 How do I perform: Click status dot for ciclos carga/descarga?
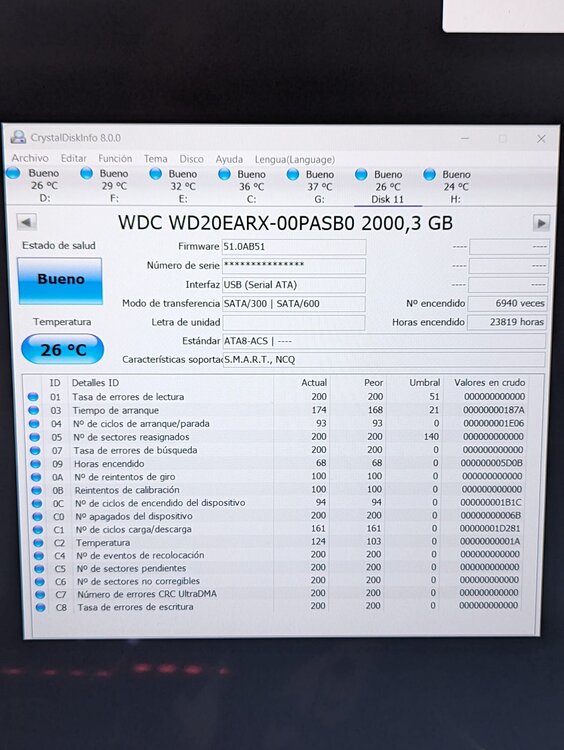[x=38, y=529]
